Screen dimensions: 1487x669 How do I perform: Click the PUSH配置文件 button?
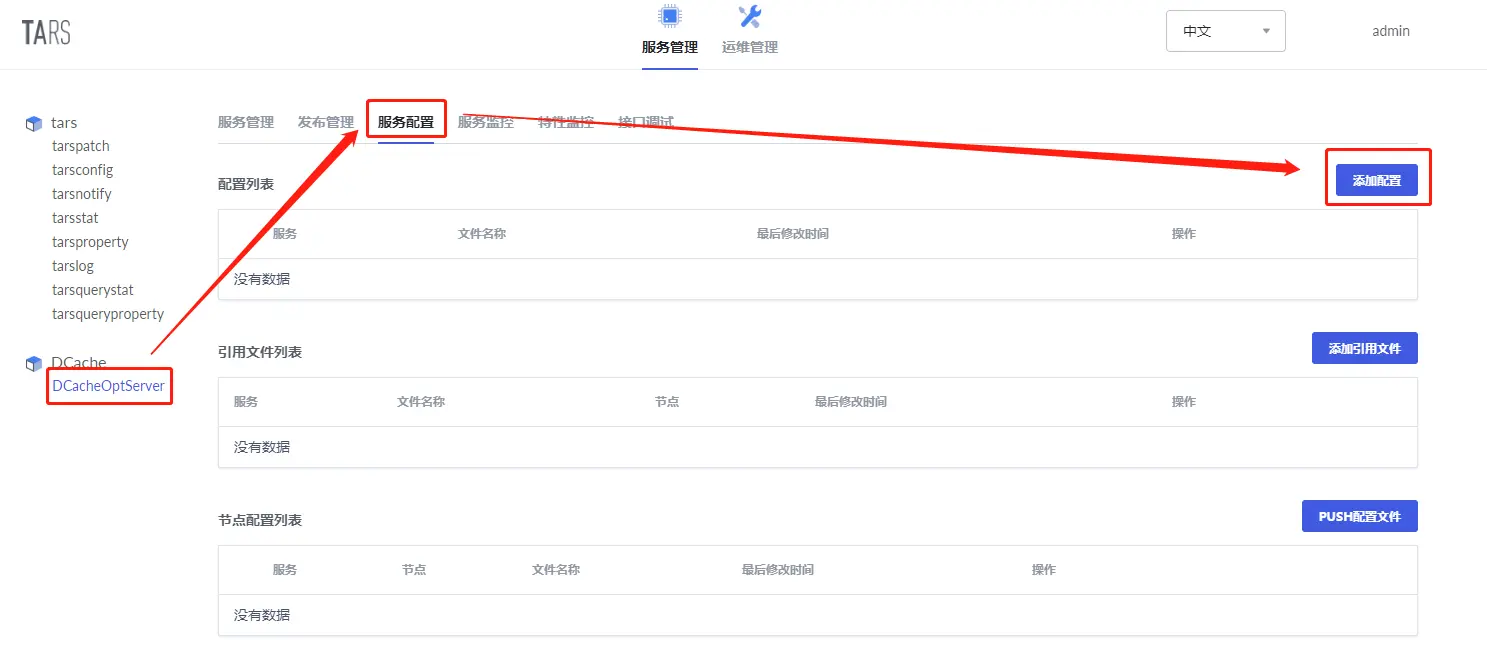(x=1359, y=517)
